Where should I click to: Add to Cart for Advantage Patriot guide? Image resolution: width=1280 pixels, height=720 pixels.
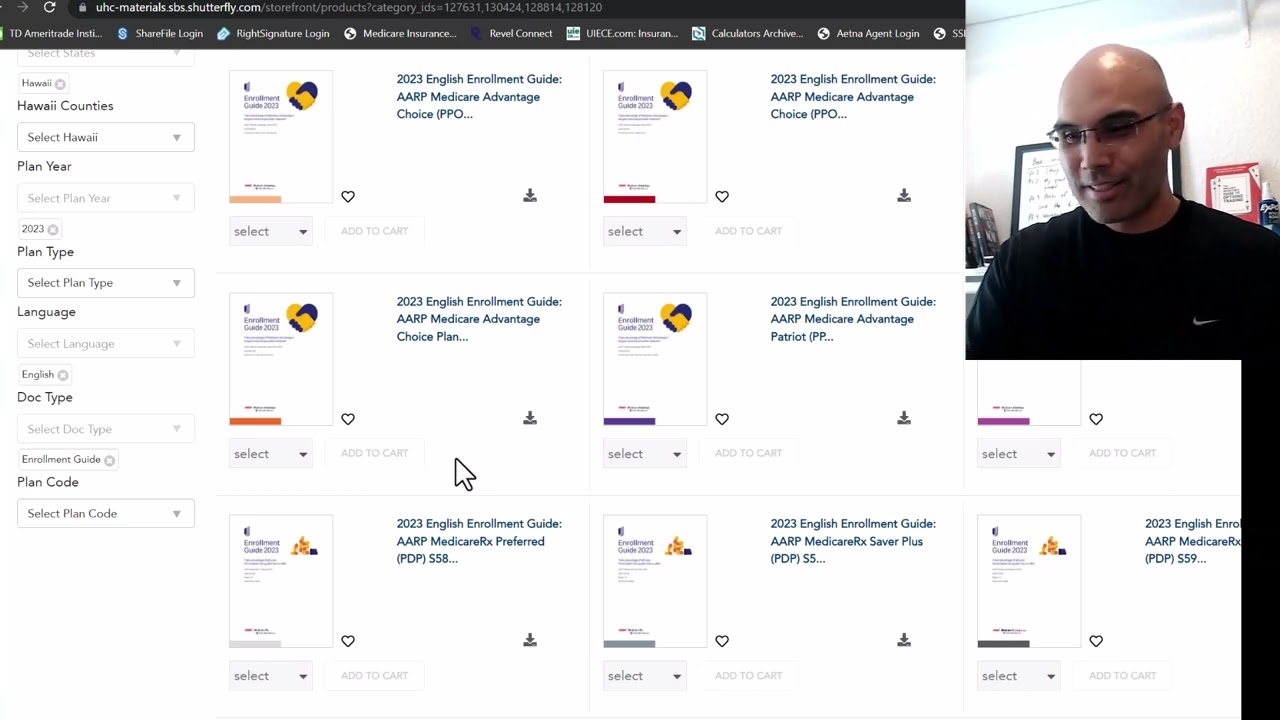tap(748, 453)
